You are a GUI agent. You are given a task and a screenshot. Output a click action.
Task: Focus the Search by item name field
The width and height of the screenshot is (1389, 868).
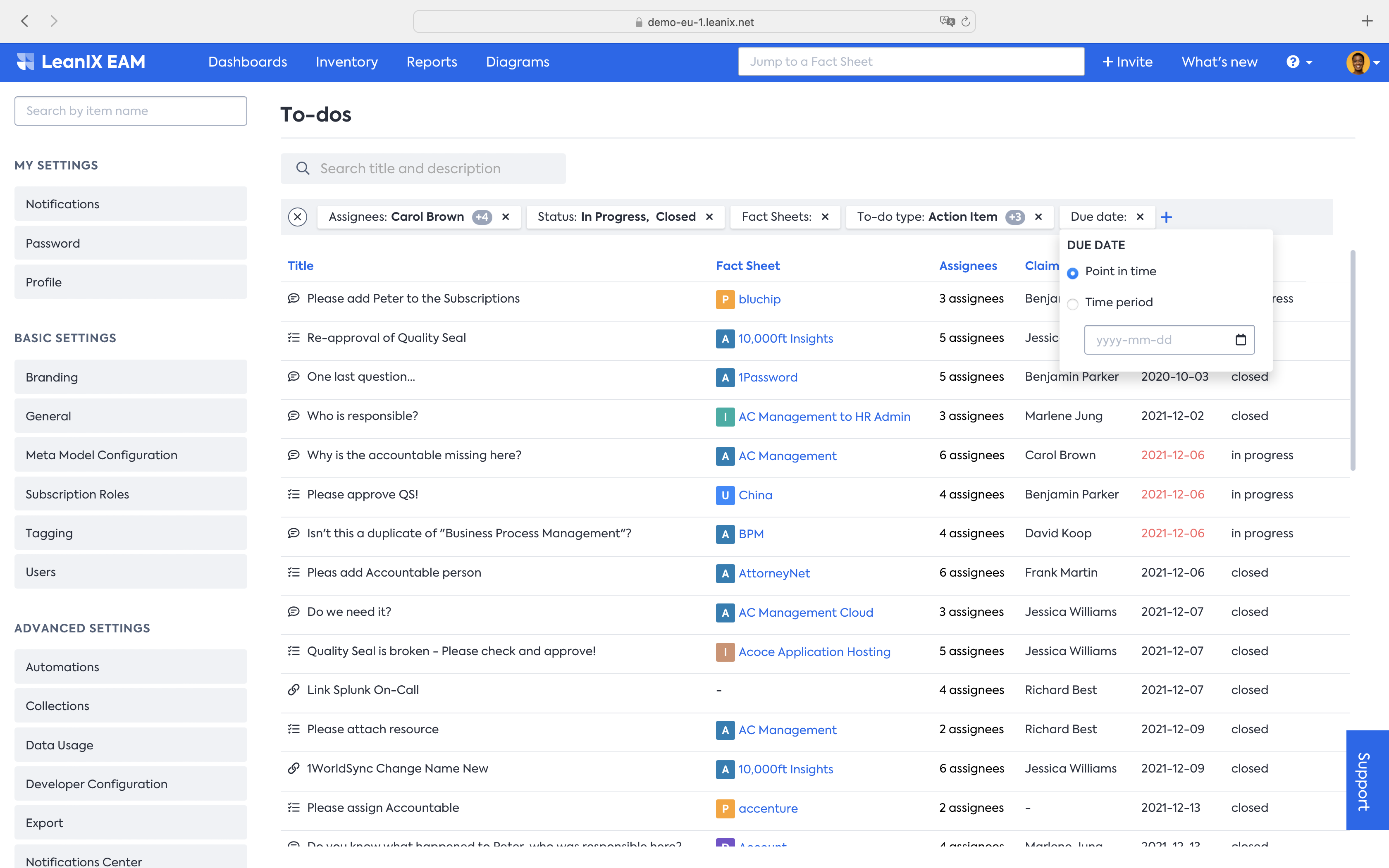tap(130, 111)
